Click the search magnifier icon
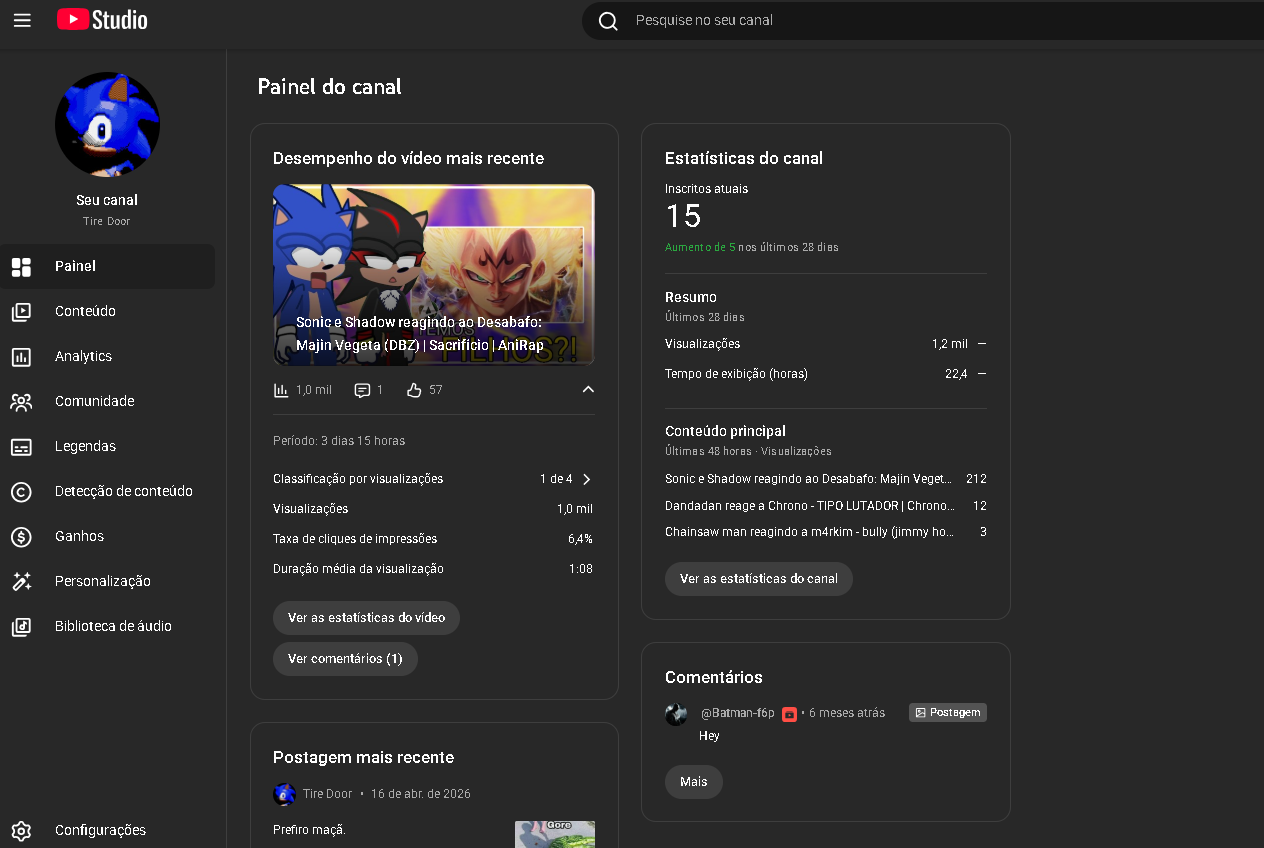The width and height of the screenshot is (1264, 848). pyautogui.click(x=608, y=21)
